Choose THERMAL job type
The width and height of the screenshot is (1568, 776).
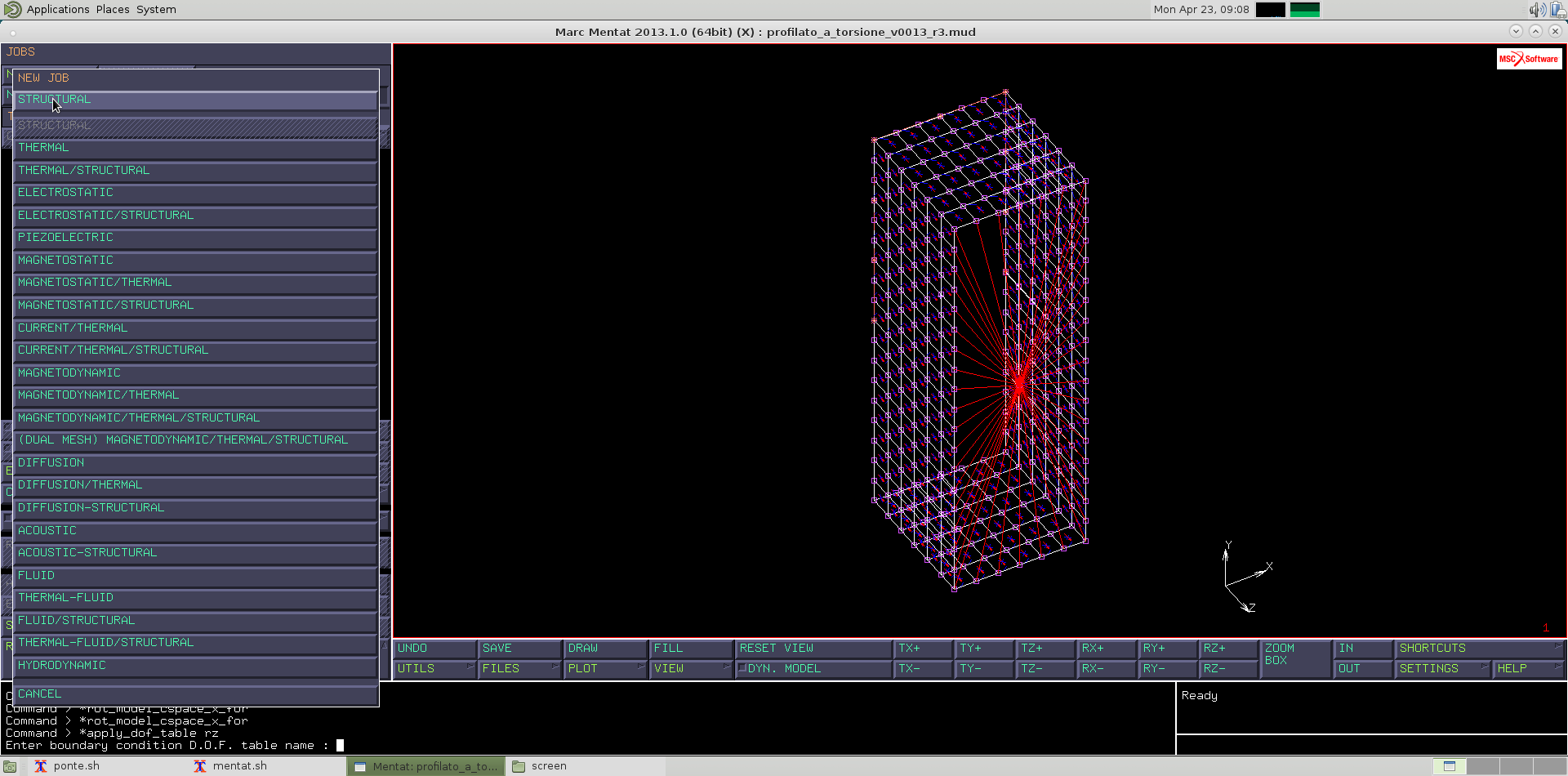[x=195, y=148]
